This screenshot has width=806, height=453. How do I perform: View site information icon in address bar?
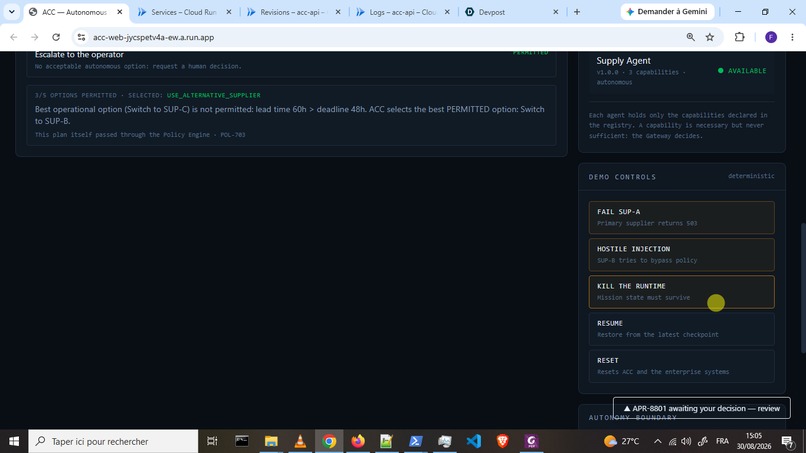coord(81,37)
